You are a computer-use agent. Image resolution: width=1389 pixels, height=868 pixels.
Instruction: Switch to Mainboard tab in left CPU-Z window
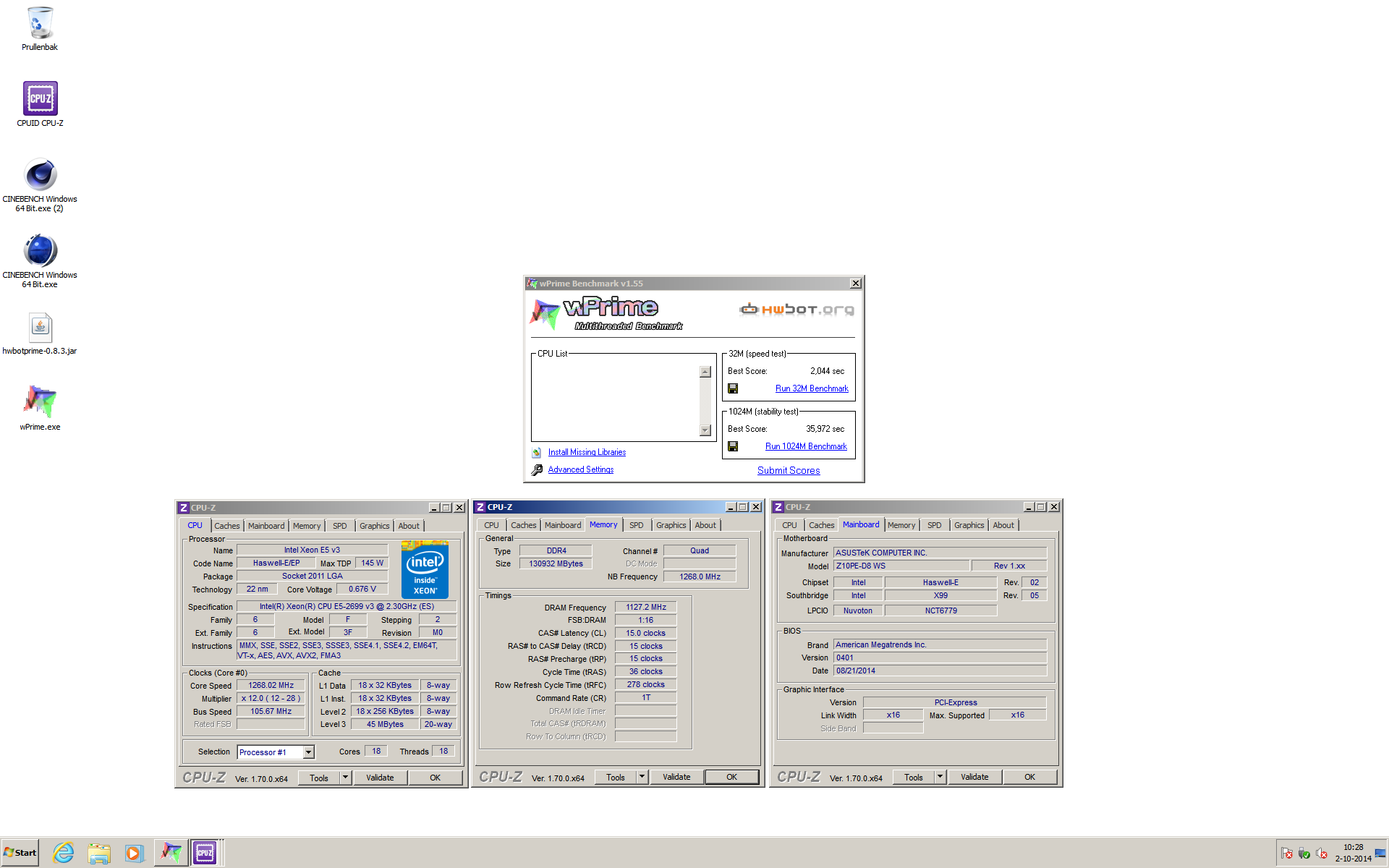[266, 526]
